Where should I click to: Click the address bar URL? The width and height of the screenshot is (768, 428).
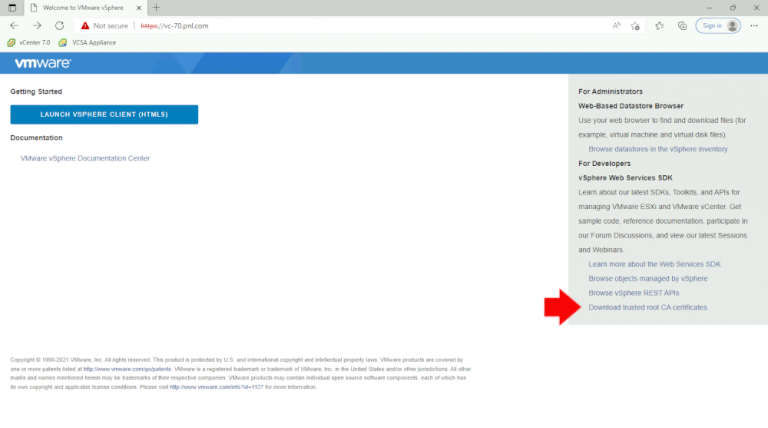[174, 25]
